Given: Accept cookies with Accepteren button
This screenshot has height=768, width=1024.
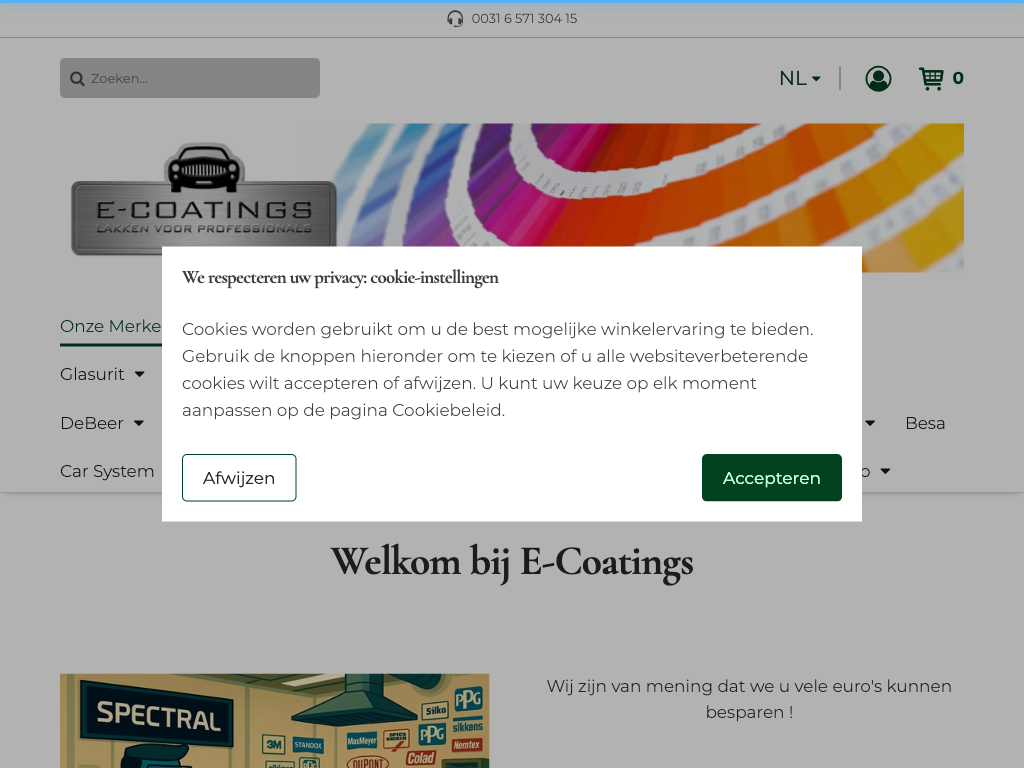Looking at the screenshot, I should pyautogui.click(x=771, y=478).
